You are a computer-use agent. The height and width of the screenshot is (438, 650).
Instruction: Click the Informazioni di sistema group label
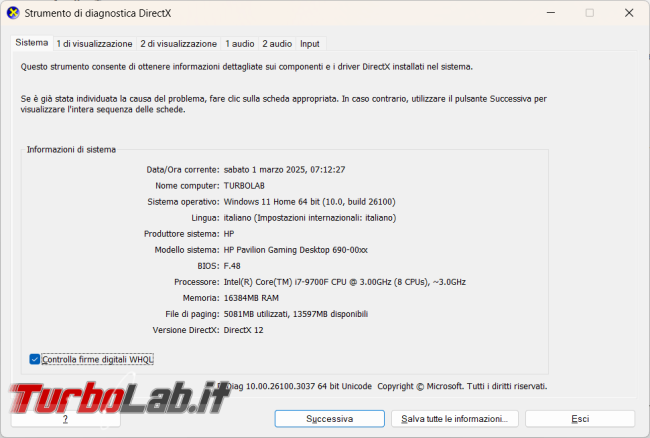pyautogui.click(x=71, y=150)
